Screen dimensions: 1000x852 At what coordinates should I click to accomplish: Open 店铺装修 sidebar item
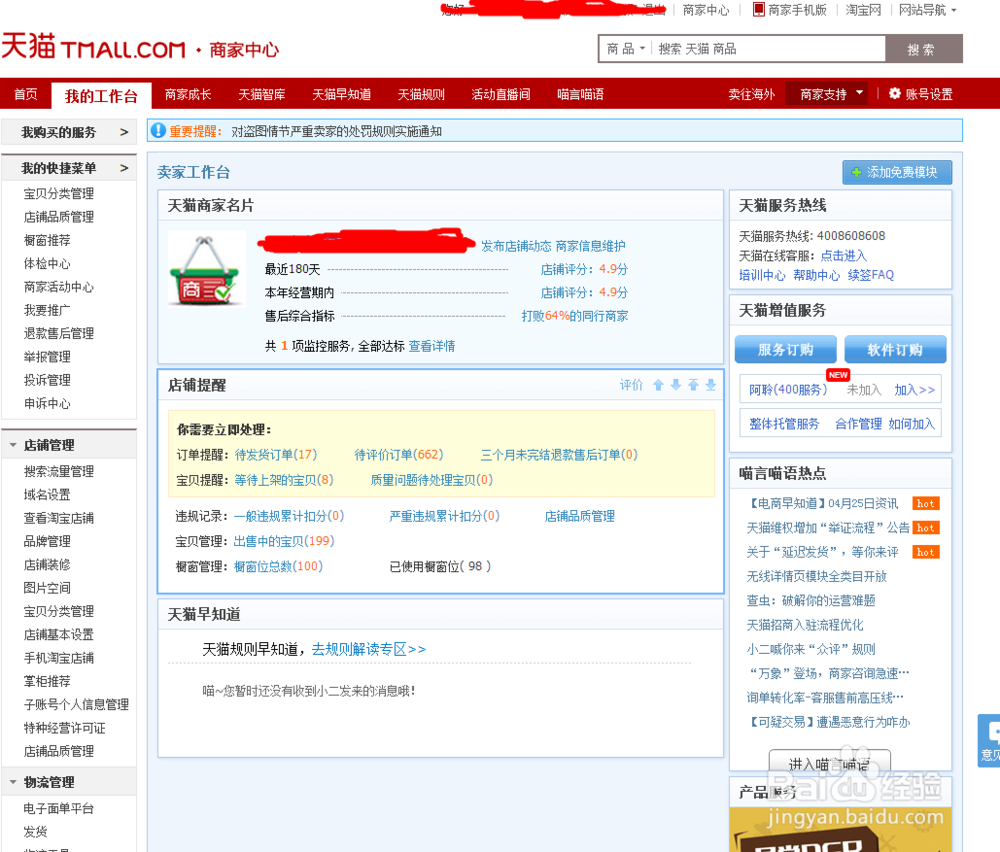tap(47, 564)
